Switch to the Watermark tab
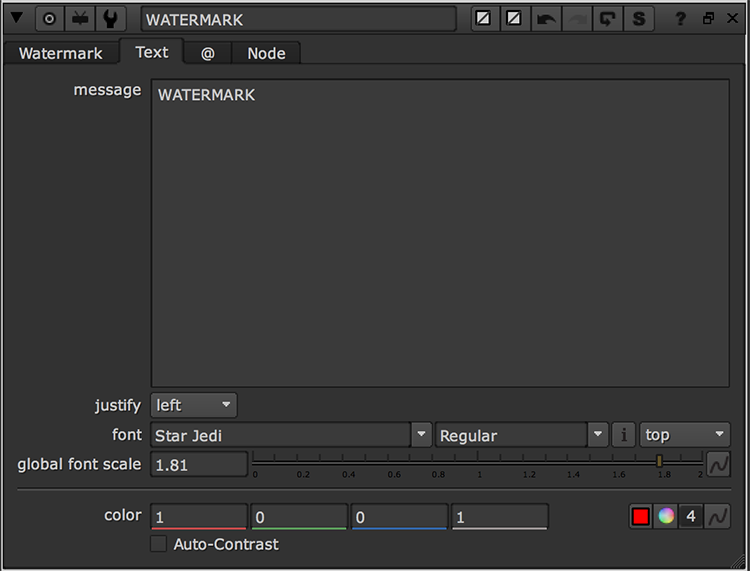This screenshot has width=750, height=571. pos(60,53)
